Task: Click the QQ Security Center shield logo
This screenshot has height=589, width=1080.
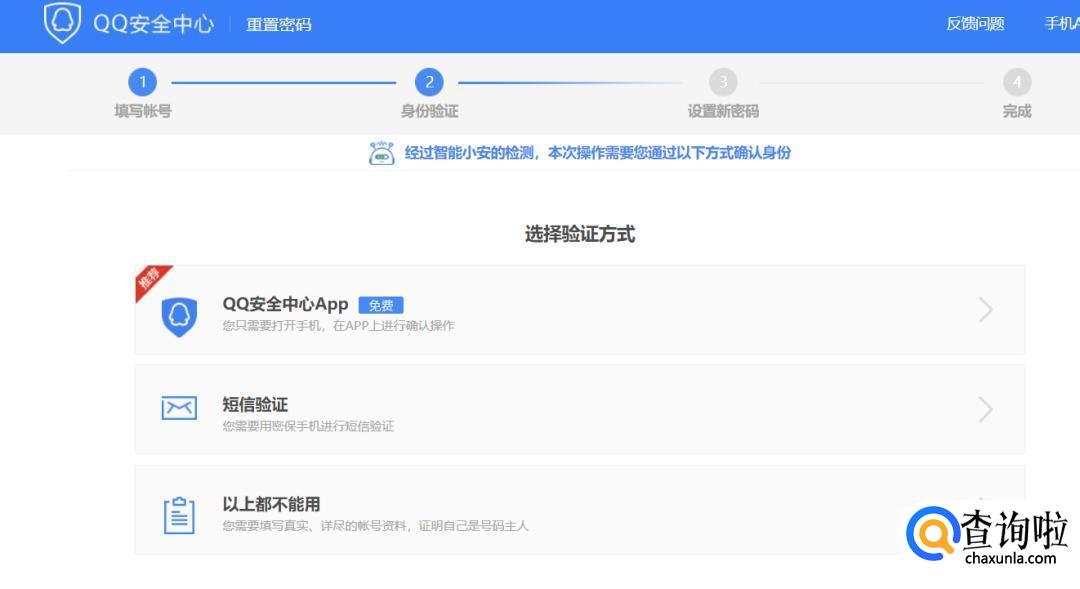Action: point(62,23)
